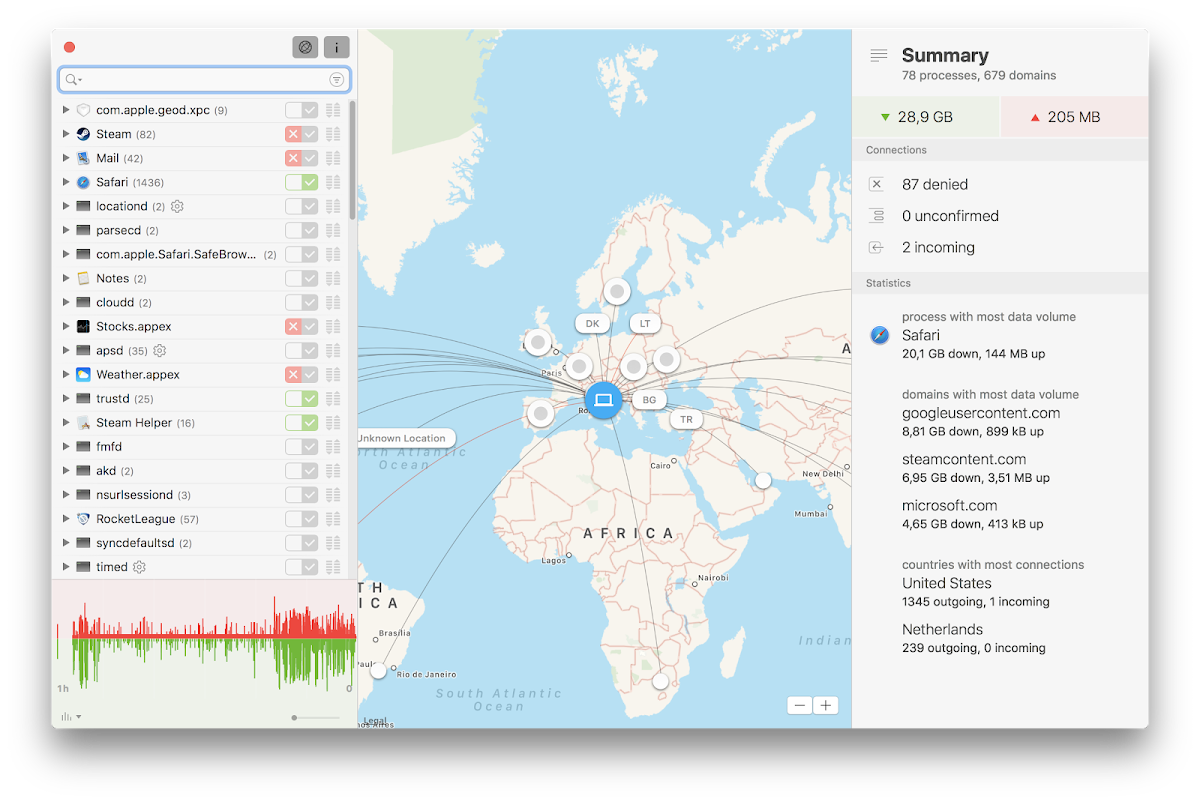The height and width of the screenshot is (802, 1200).
Task: Zoom in the map with plus button
Action: point(826,705)
